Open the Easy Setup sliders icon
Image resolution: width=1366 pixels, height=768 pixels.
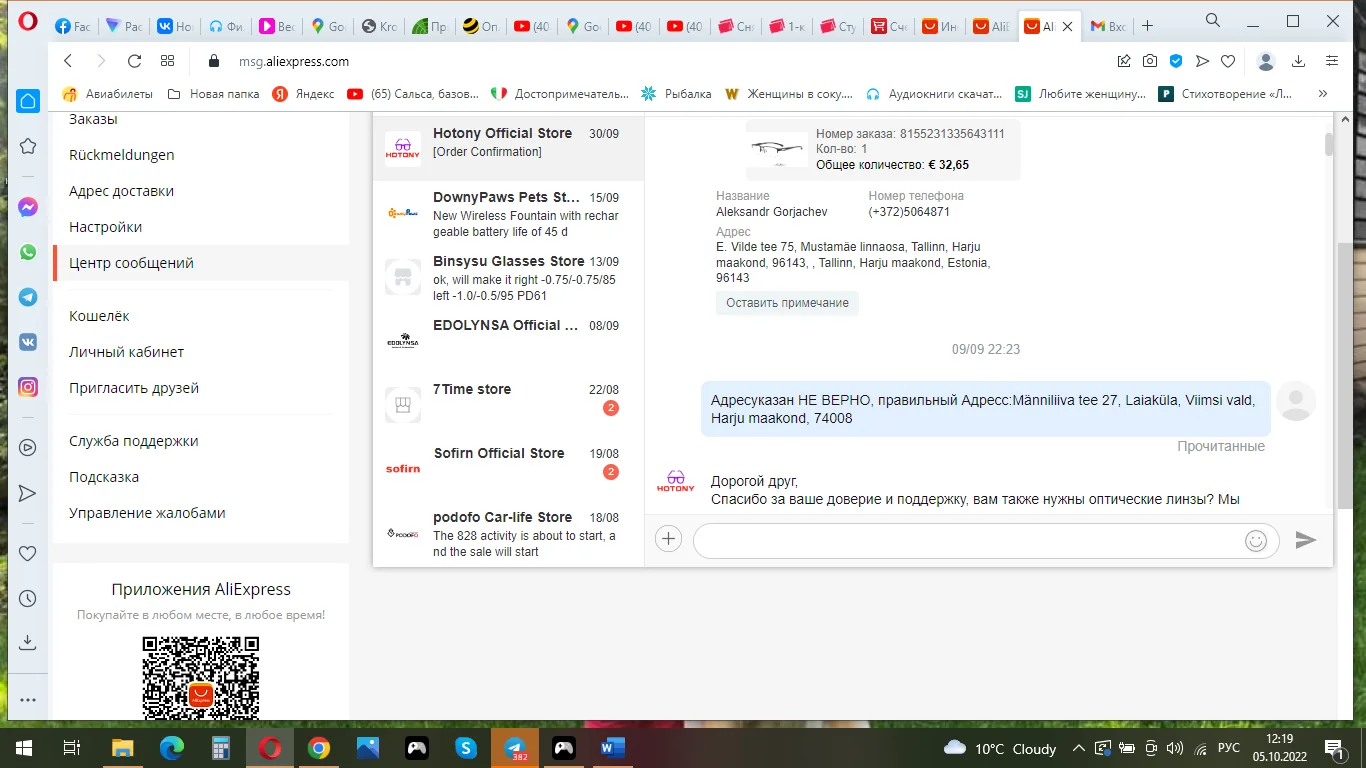1331,61
